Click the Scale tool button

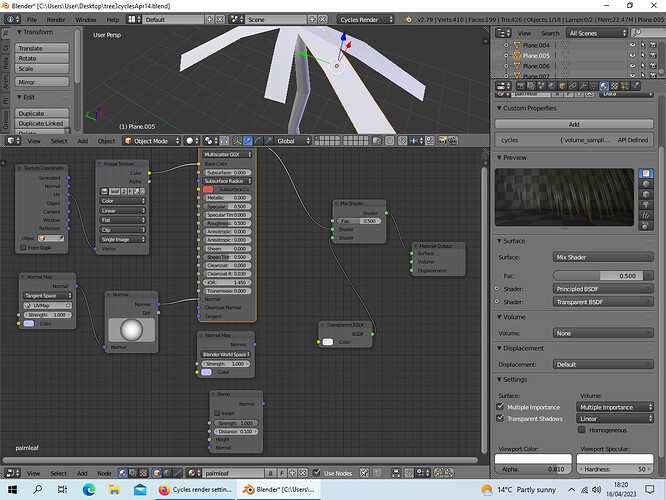coord(42,68)
